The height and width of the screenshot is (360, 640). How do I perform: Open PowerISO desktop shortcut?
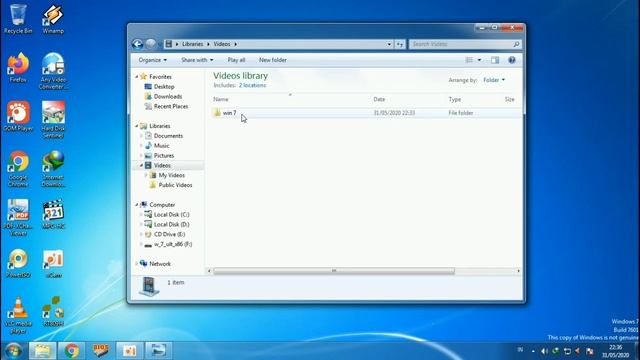point(18,263)
